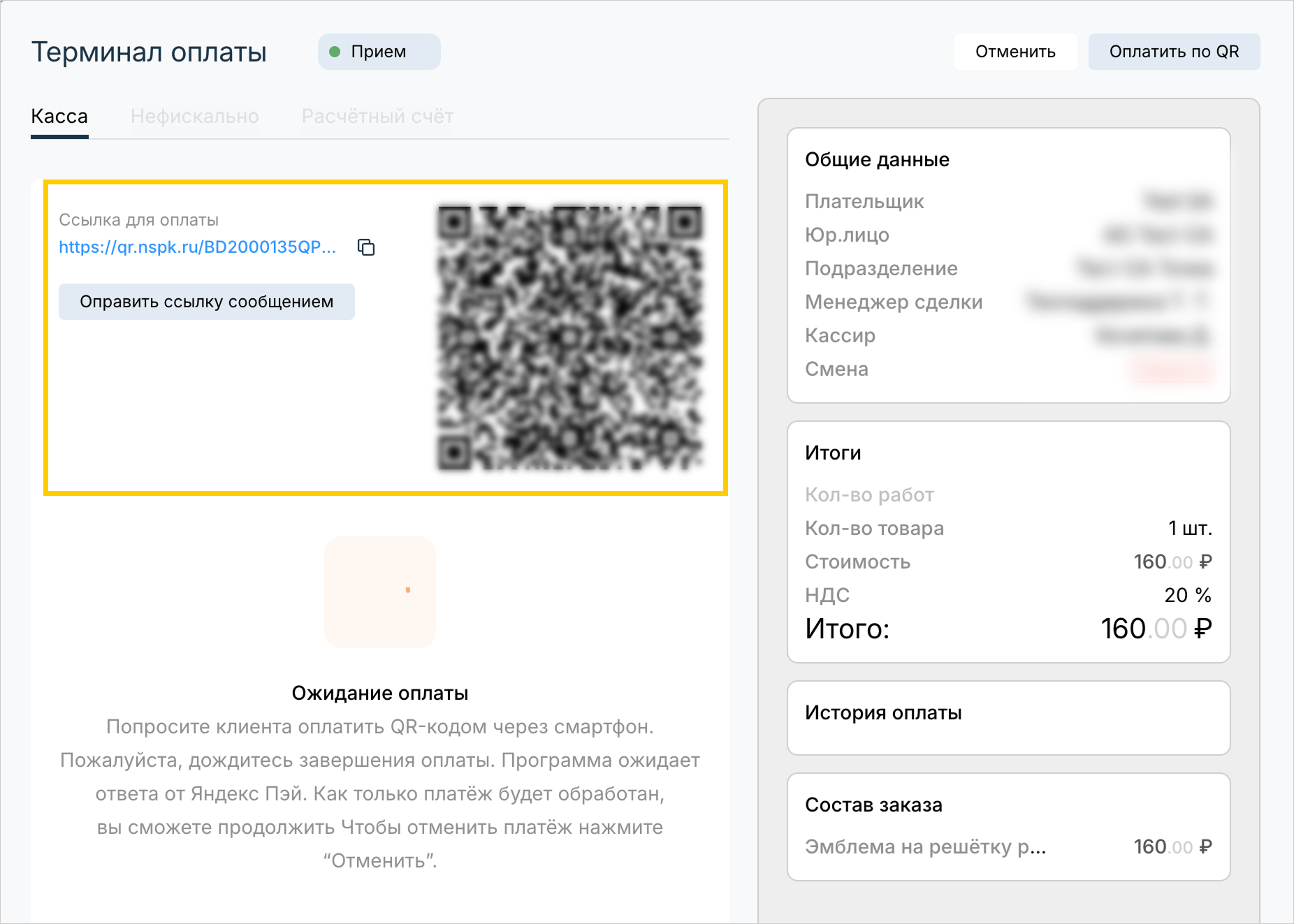Image resolution: width=1294 pixels, height=924 pixels.
Task: Switch to the Расчётный счёт tab
Action: pyautogui.click(x=377, y=116)
